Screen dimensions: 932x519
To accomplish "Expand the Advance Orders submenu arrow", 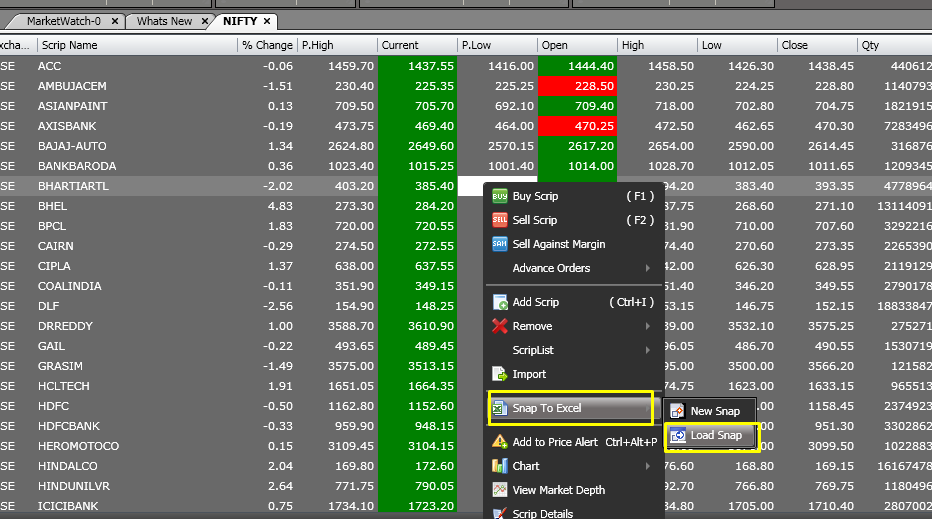I will [x=648, y=268].
